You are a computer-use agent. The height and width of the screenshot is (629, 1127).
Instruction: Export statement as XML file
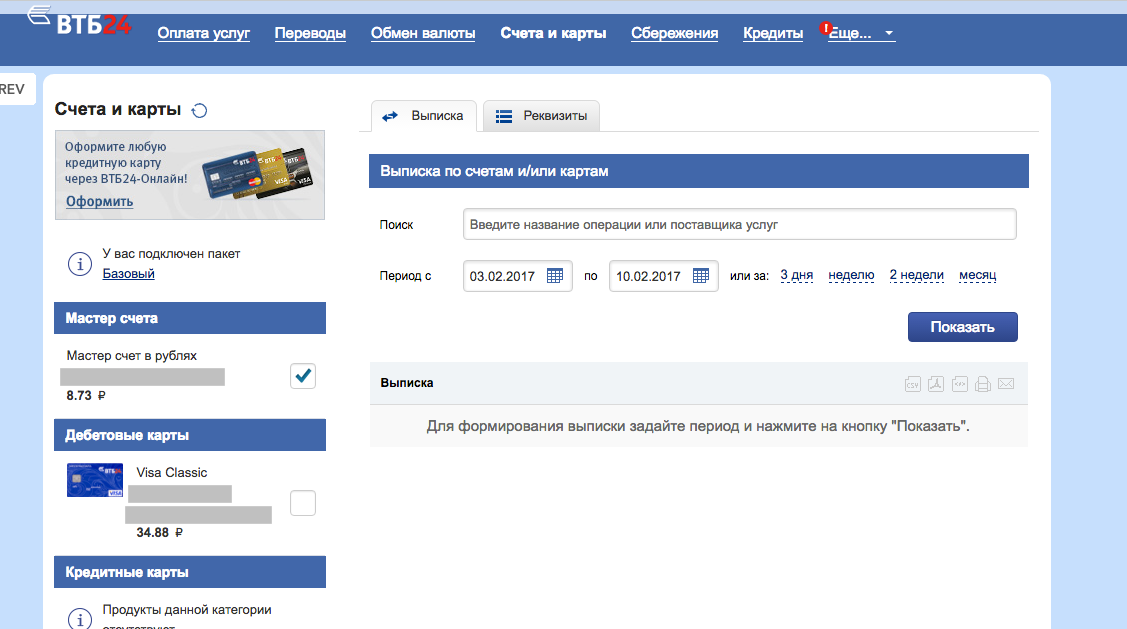[x=960, y=384]
